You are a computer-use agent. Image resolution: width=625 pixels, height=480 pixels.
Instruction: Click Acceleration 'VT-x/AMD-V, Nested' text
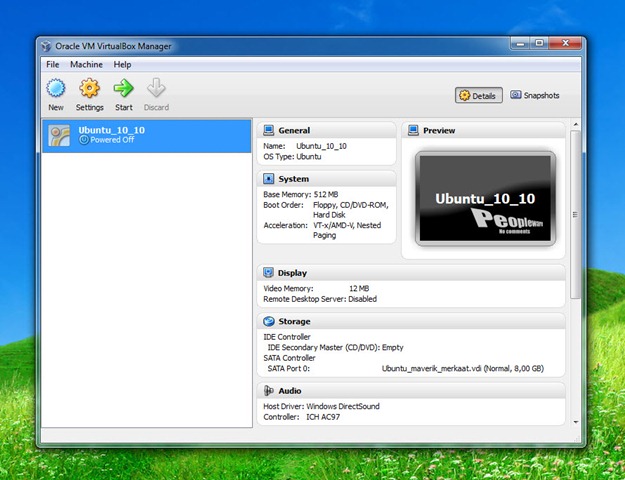tap(347, 226)
